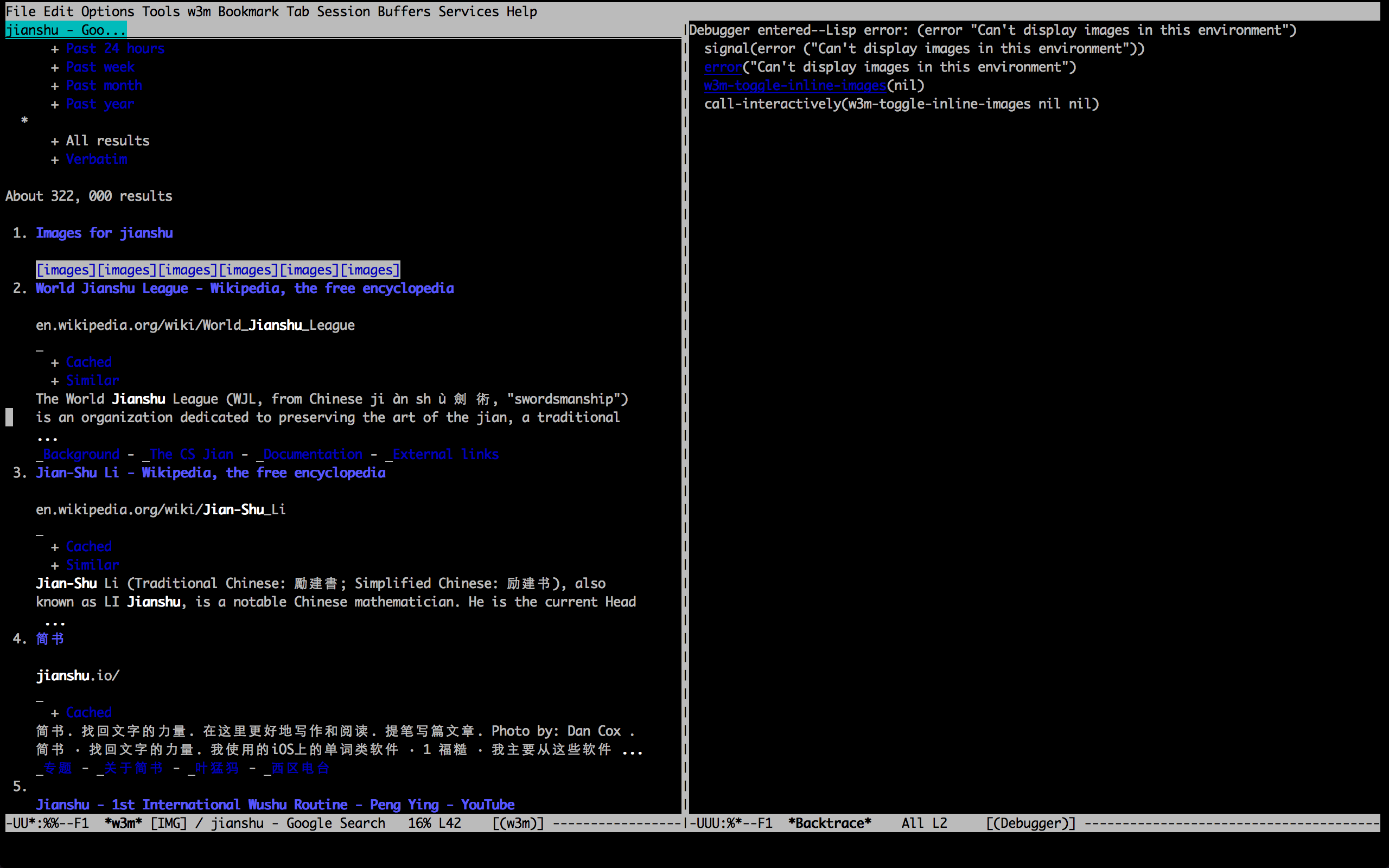This screenshot has height=868, width=1389.
Task: Filter results by Past month
Action: coord(104,86)
